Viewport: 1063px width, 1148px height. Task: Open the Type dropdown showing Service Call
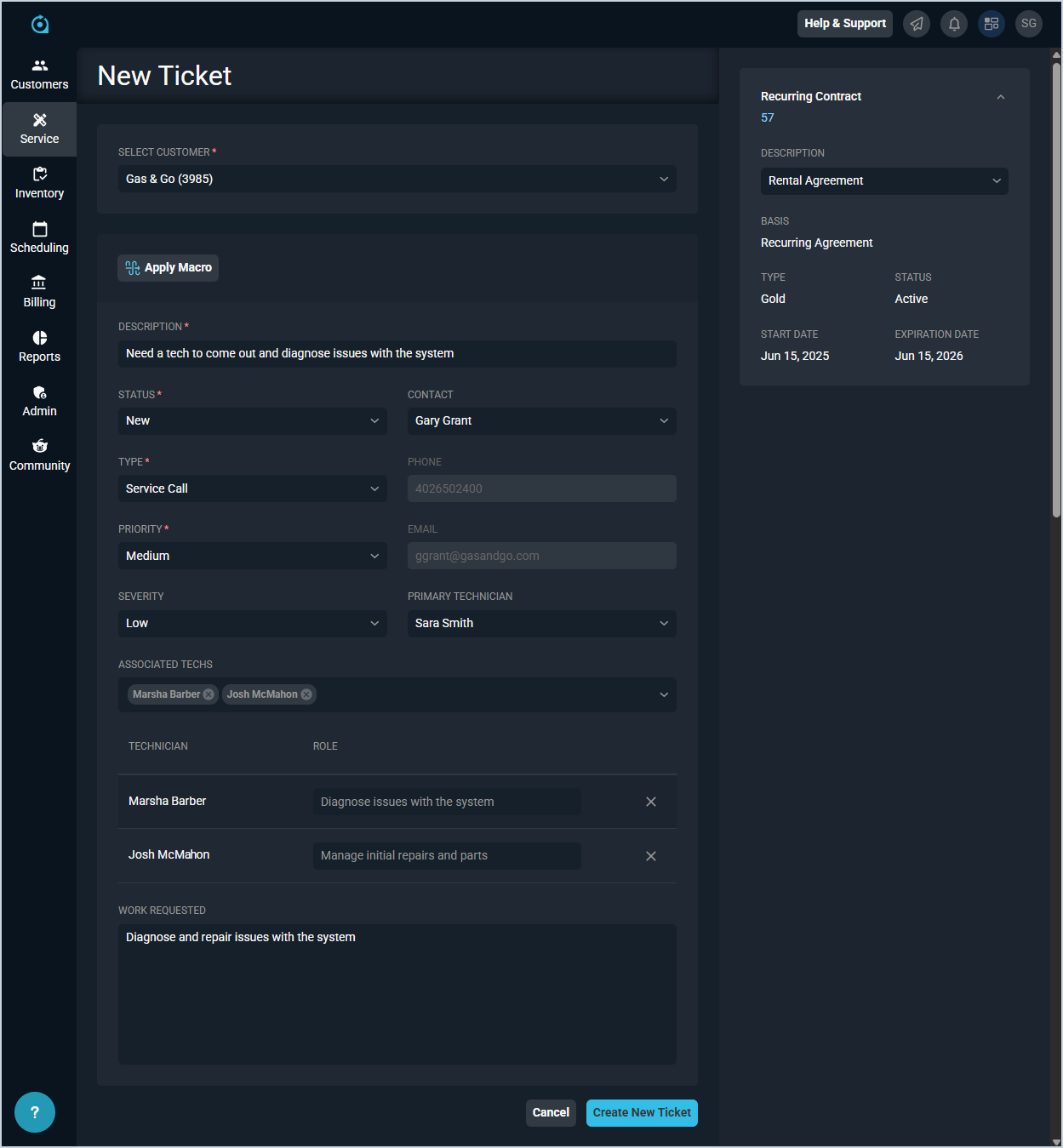point(253,488)
